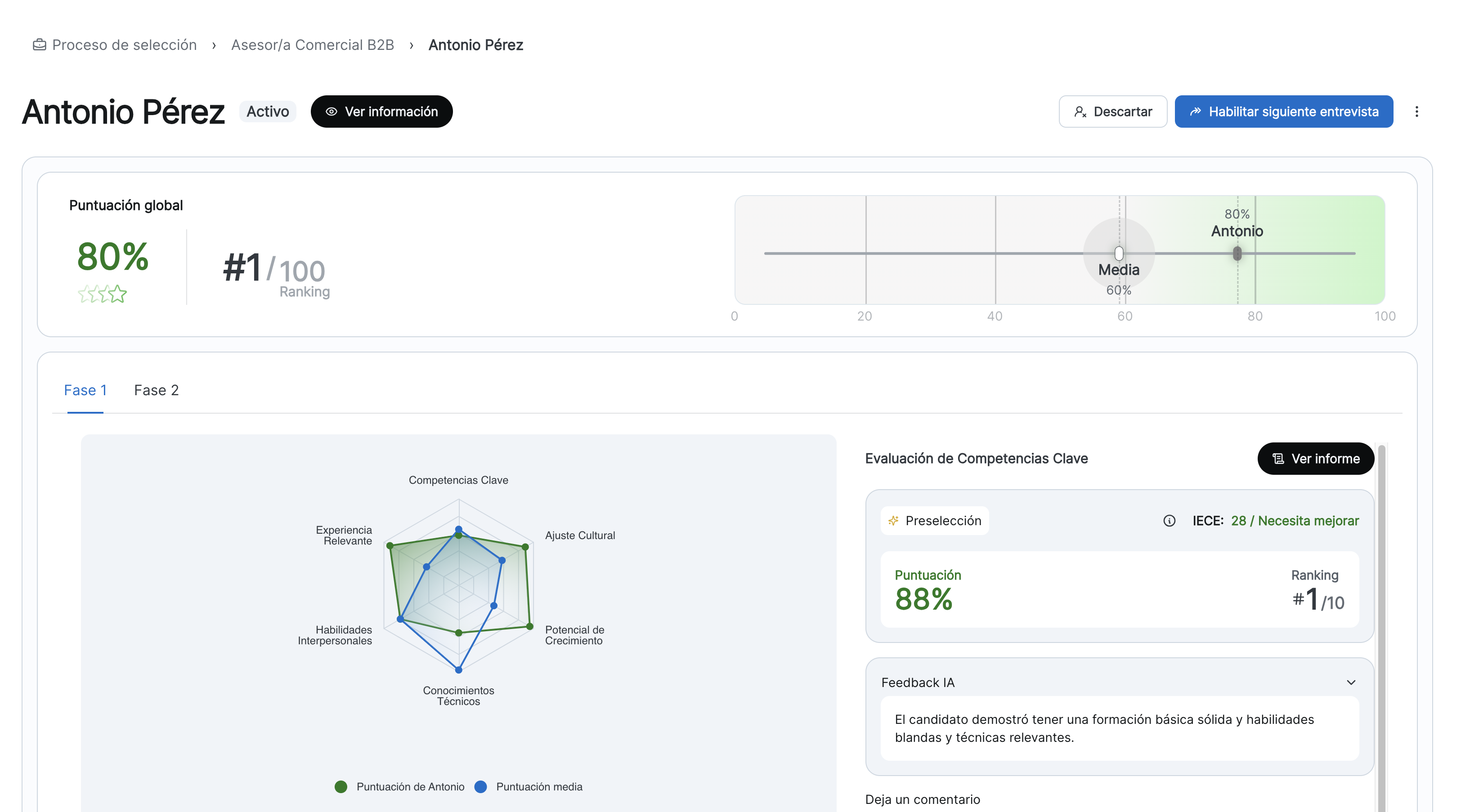Open Asesor/a Comercial B2B breadcrumb link
Screen dimensions: 1461x812
tap(312, 45)
